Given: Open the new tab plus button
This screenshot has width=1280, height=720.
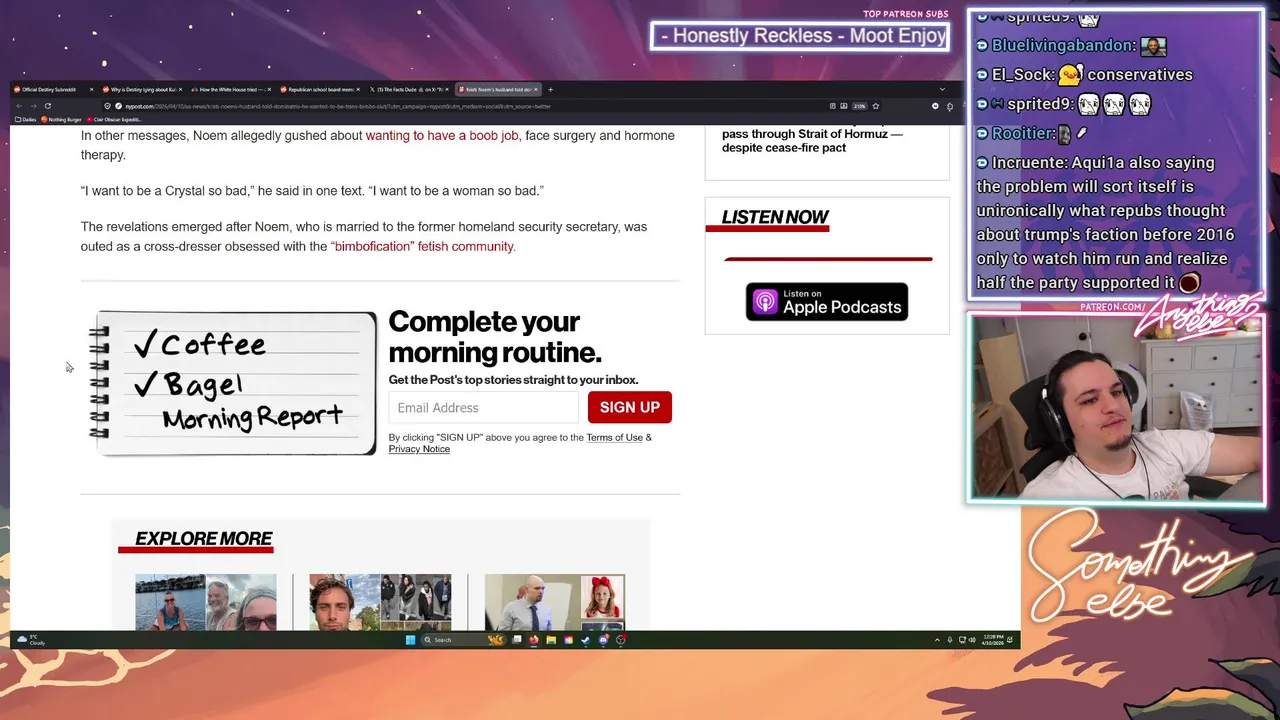Looking at the screenshot, I should coord(550,89).
